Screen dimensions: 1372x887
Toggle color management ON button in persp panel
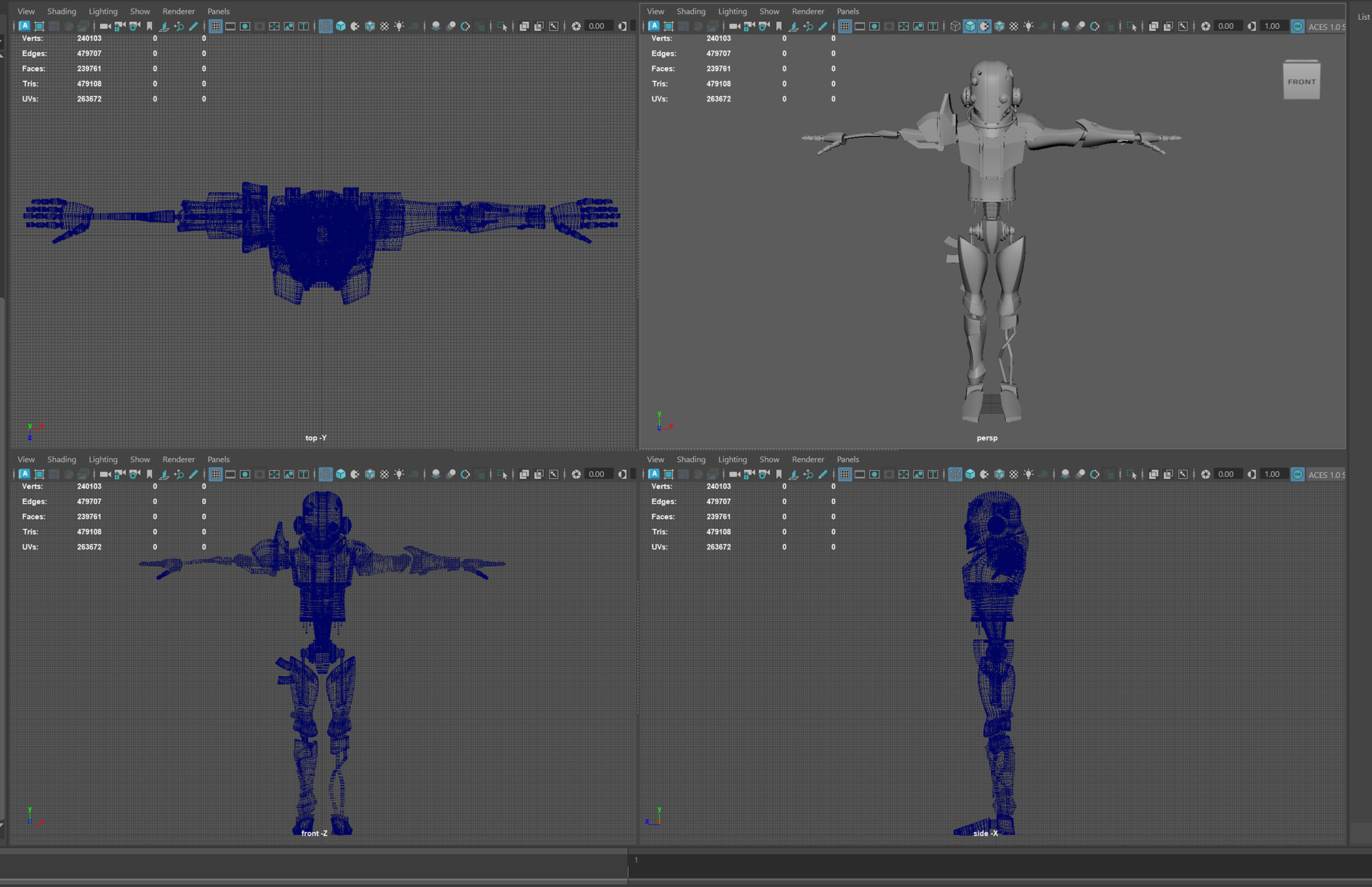coord(1298,26)
